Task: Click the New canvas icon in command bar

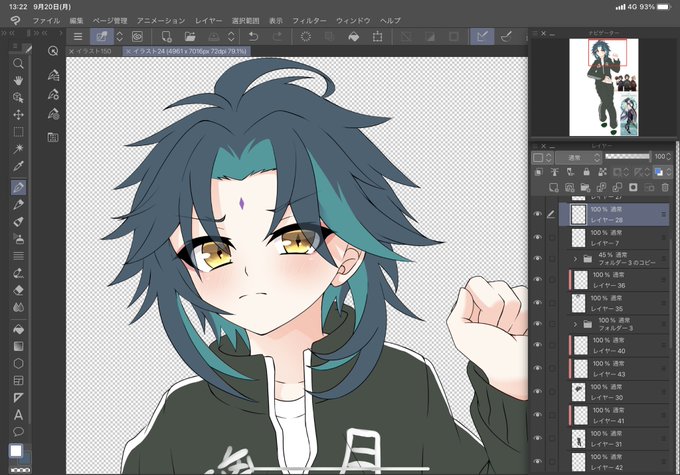Action: click(x=167, y=37)
